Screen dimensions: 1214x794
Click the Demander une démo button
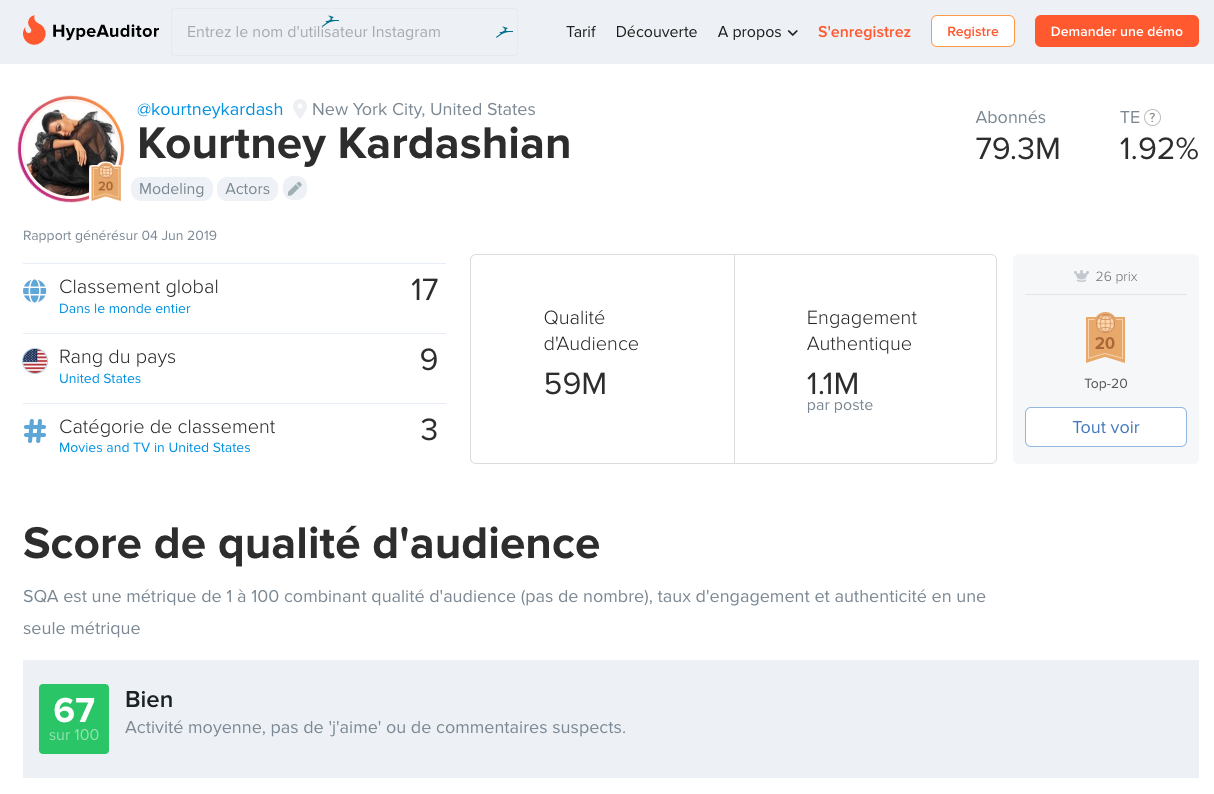(x=1116, y=31)
